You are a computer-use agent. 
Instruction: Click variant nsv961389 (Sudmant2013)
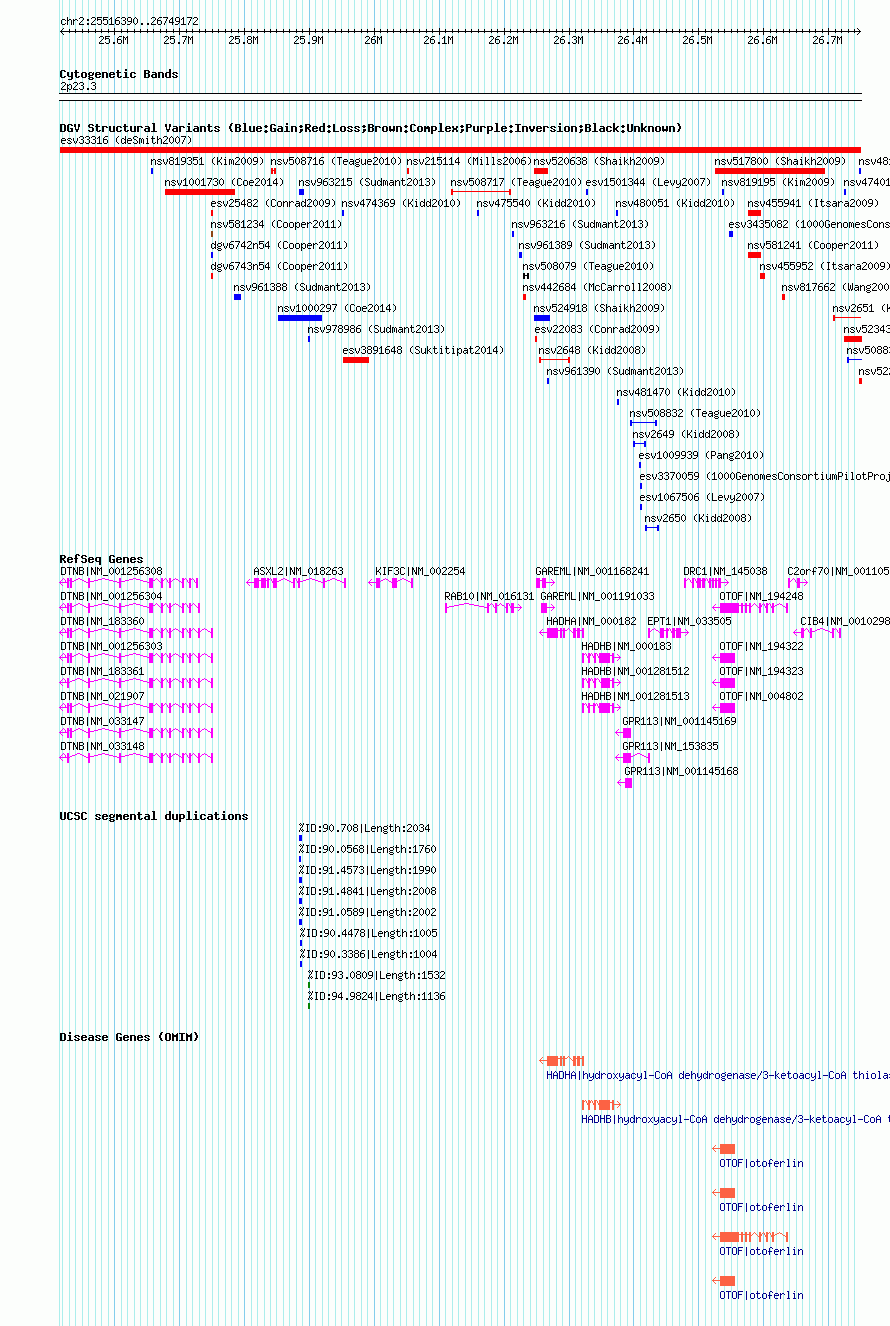click(x=587, y=245)
